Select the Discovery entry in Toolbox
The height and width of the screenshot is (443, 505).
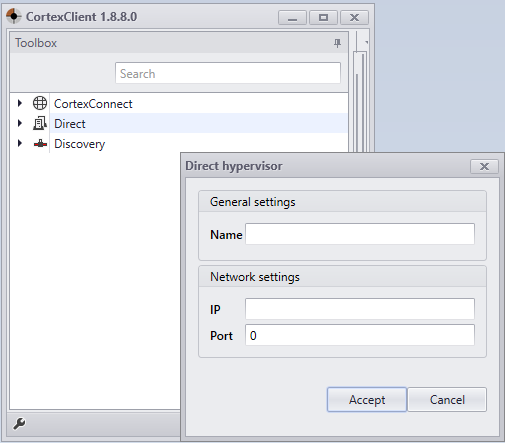pos(79,144)
